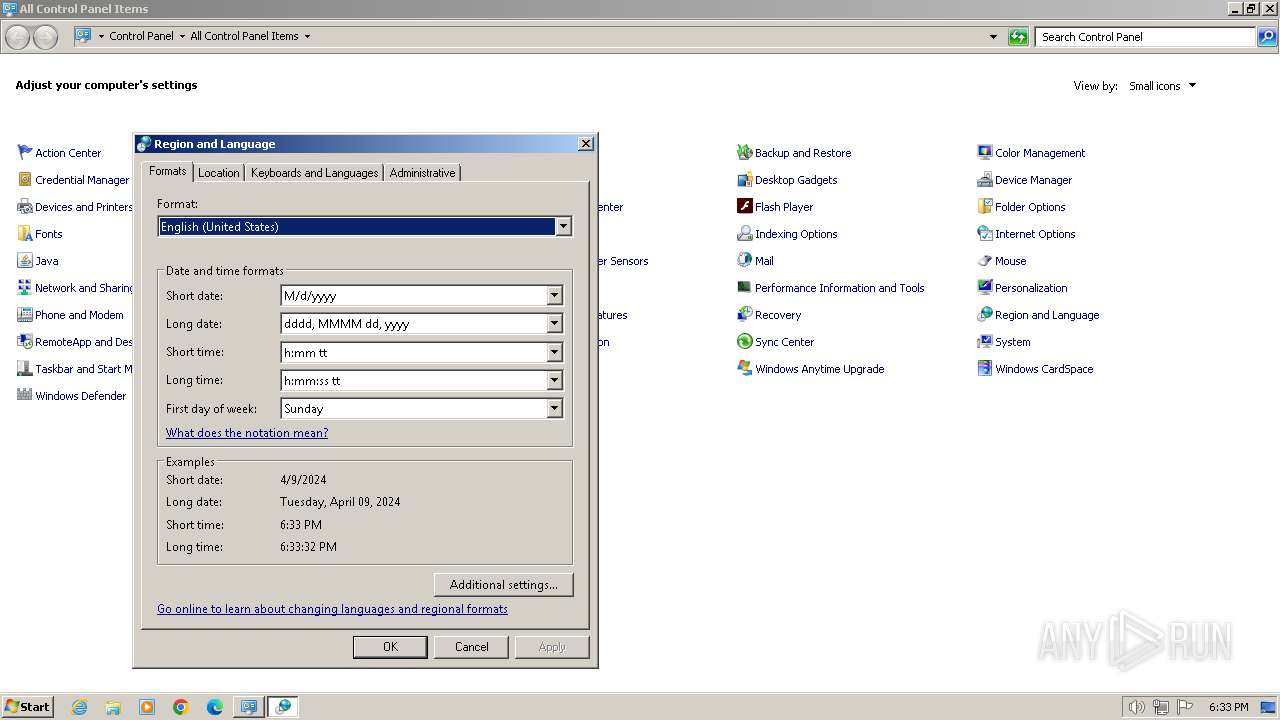The image size is (1280, 720).
Task: Click the volume icon in system tray
Action: tap(1136, 707)
